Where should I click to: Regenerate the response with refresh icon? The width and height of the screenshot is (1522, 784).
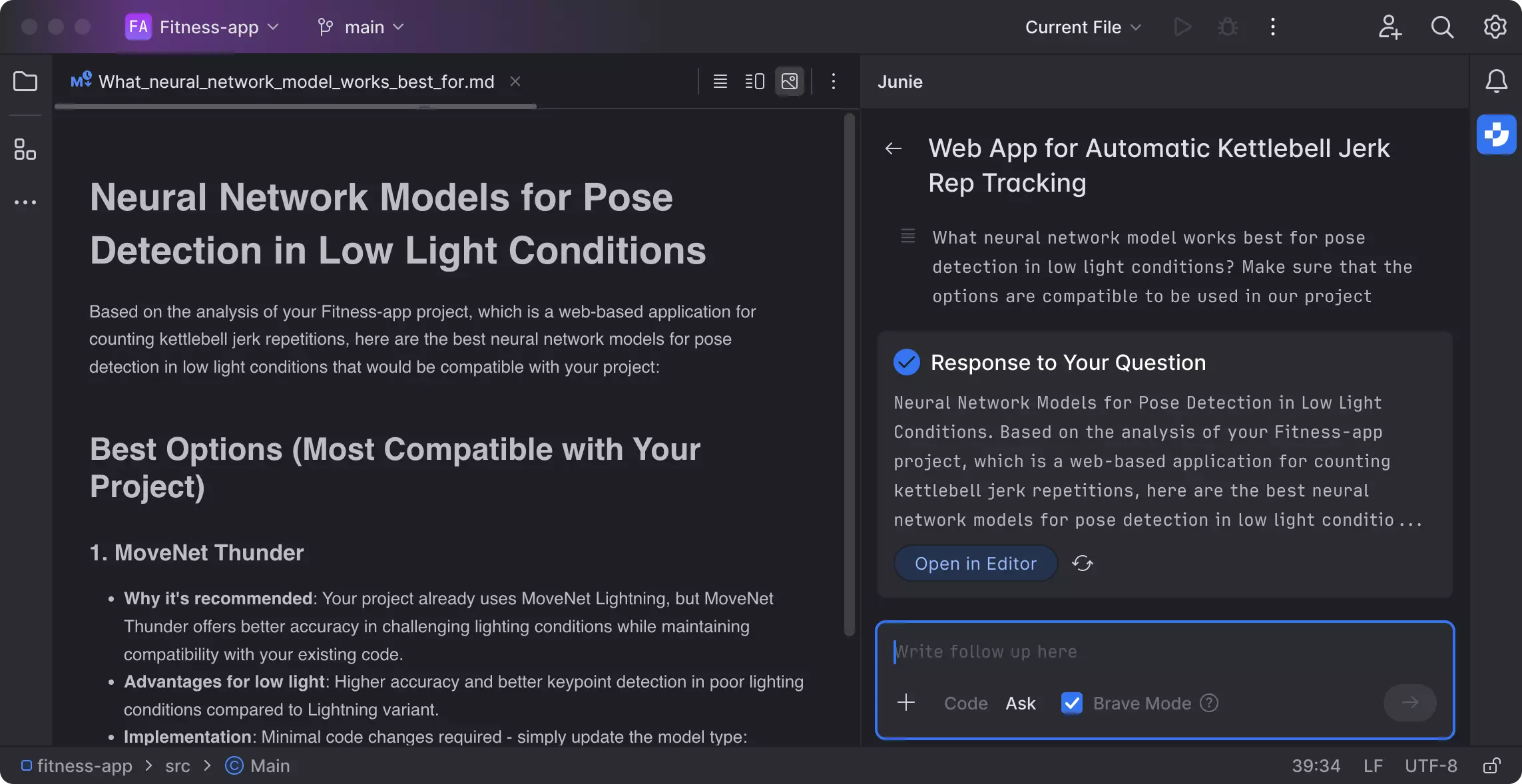point(1083,564)
